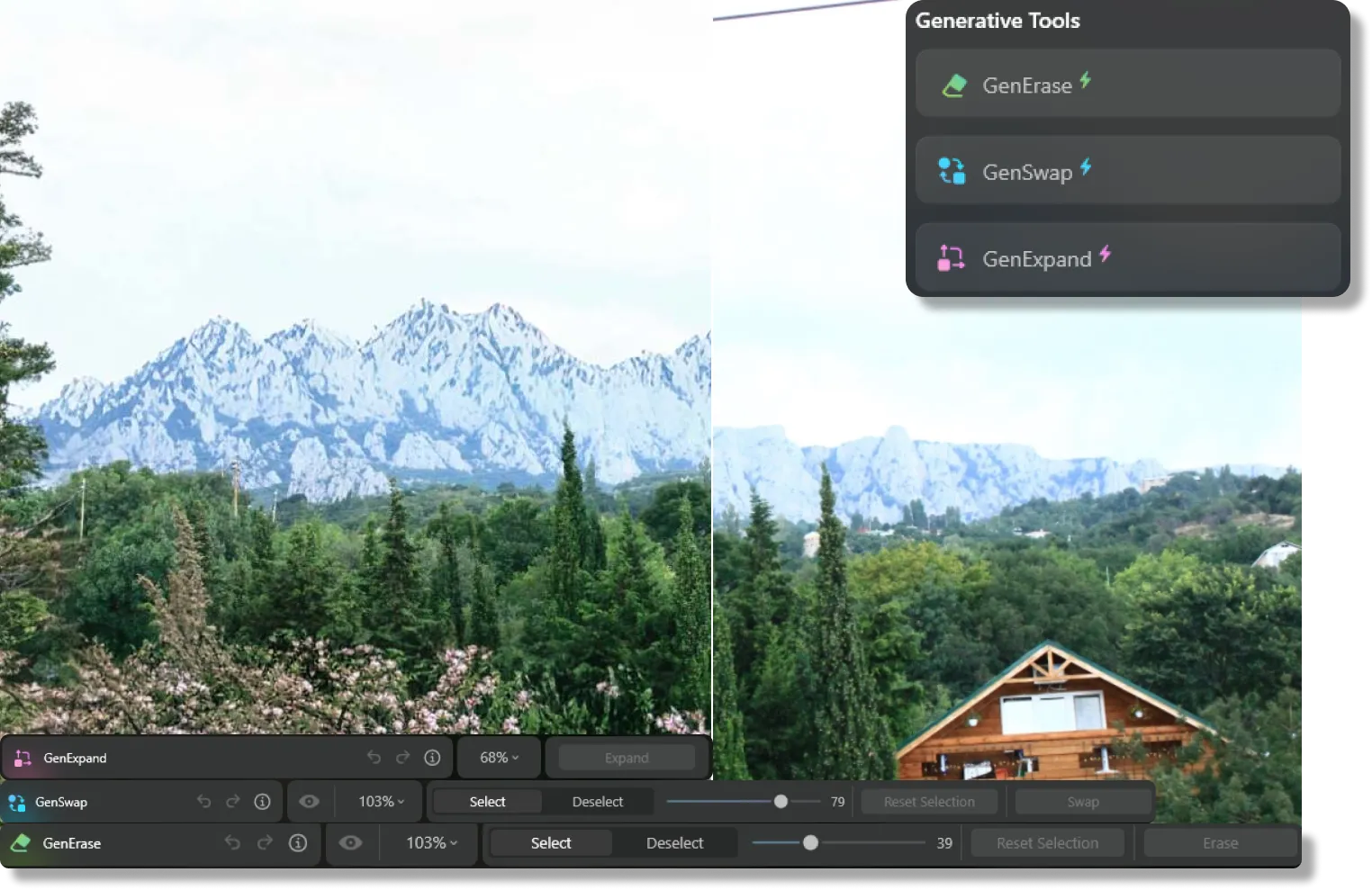This screenshot has height=890, width=1372.
Task: Click the green eraser icon beside GenErase
Action: coord(953,85)
